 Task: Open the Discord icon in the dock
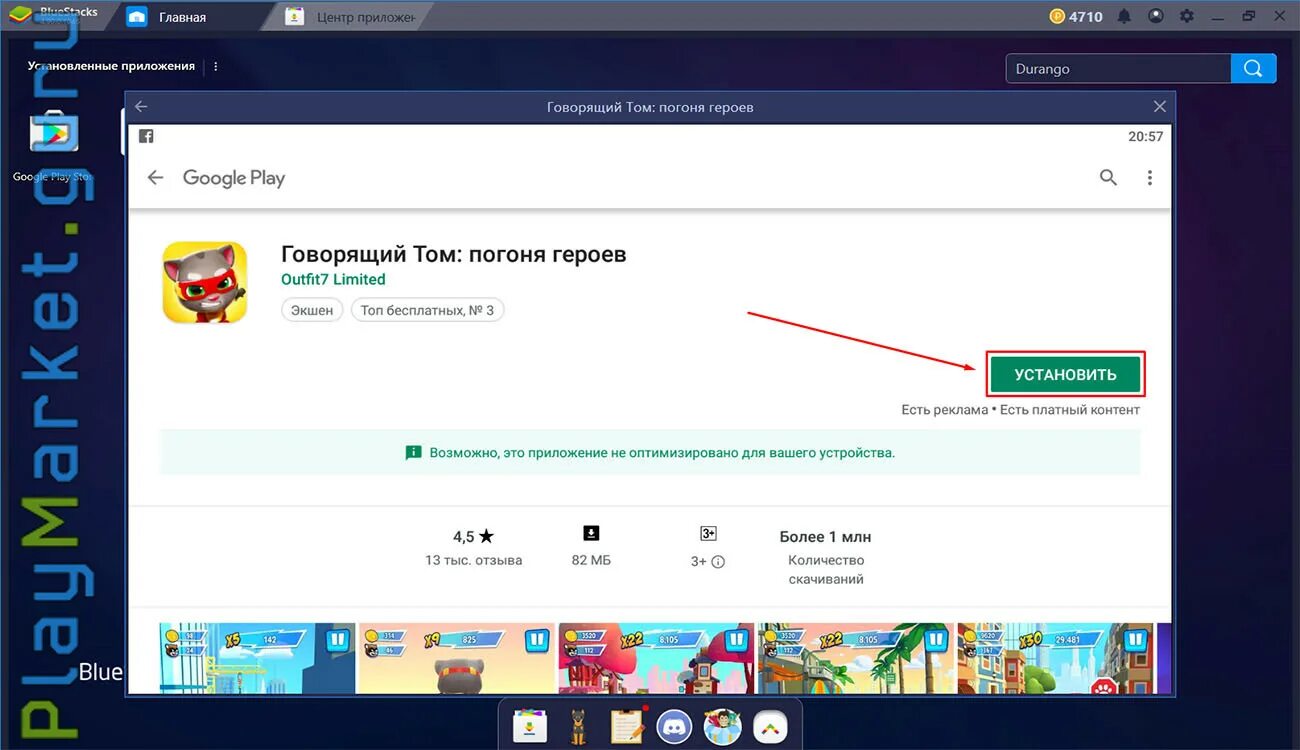pyautogui.click(x=674, y=727)
